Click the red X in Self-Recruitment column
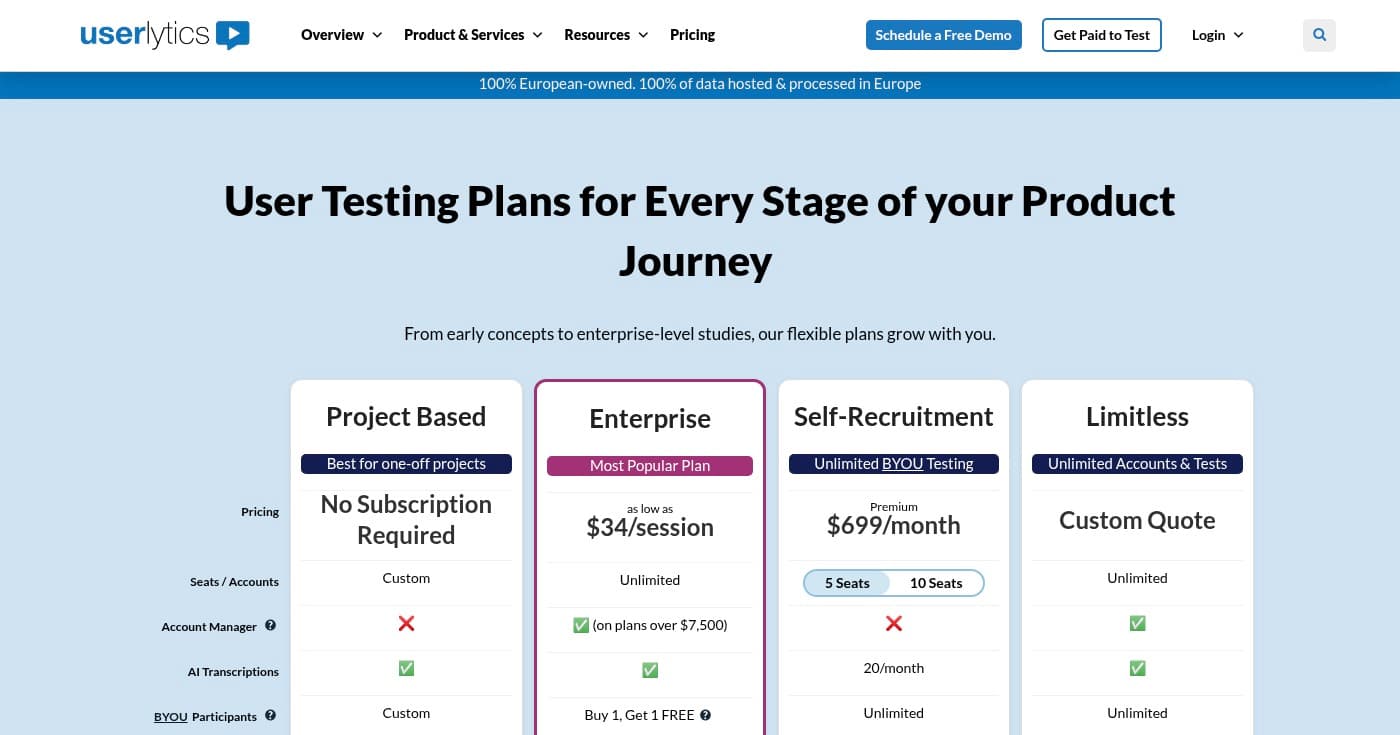Screen dimensions: 1400x735 893,623
